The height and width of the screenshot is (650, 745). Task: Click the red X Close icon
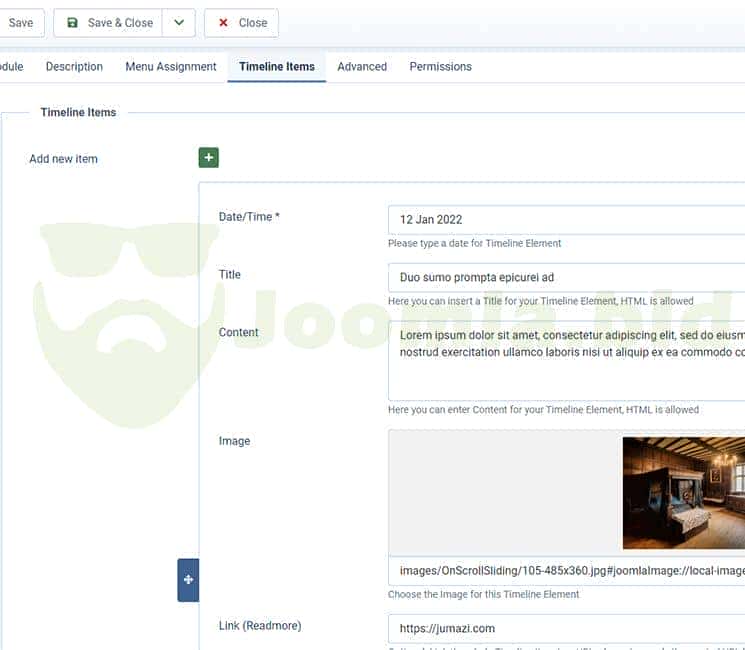click(x=223, y=23)
